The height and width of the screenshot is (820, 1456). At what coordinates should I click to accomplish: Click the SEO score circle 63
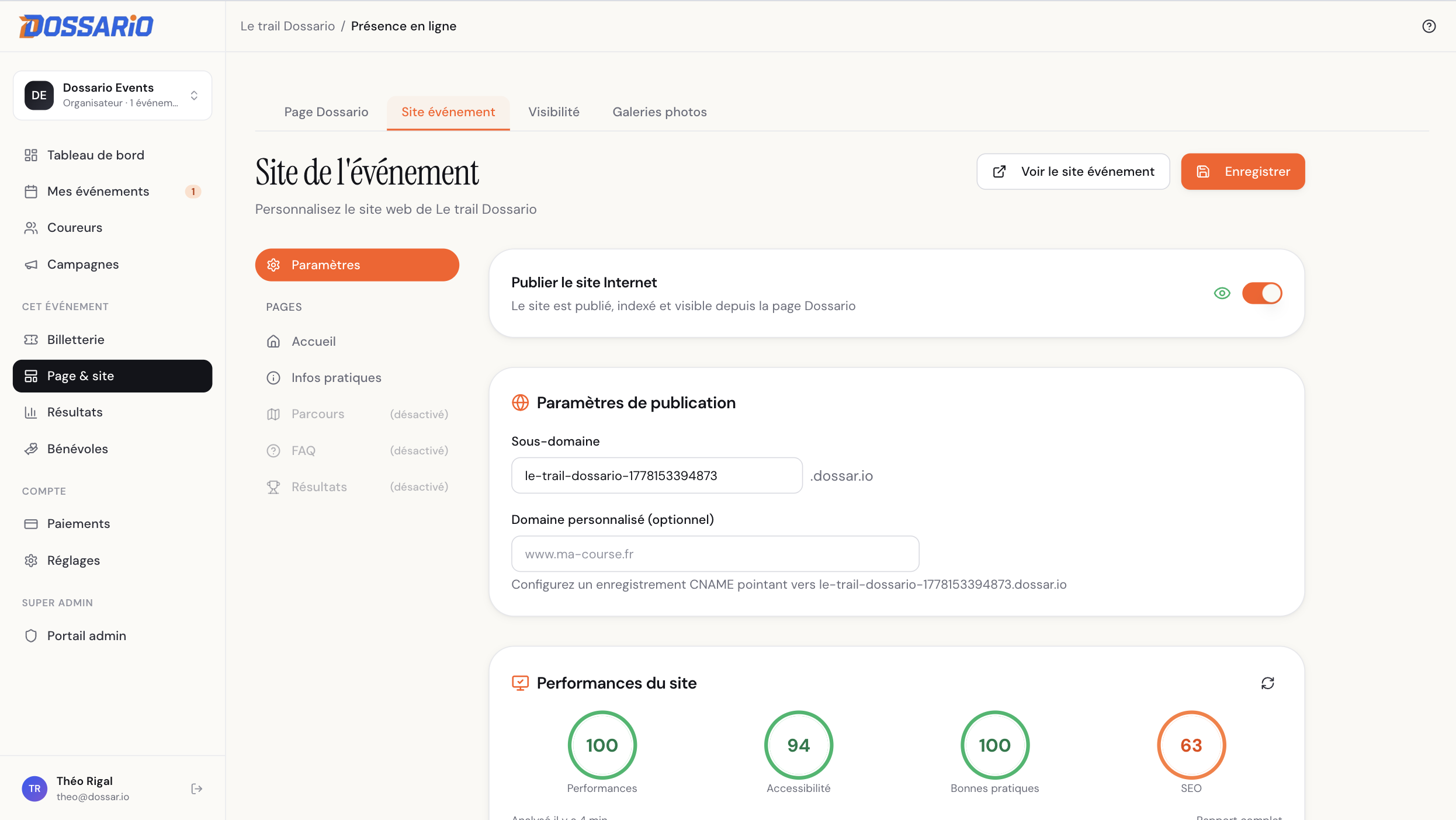pos(1191,745)
